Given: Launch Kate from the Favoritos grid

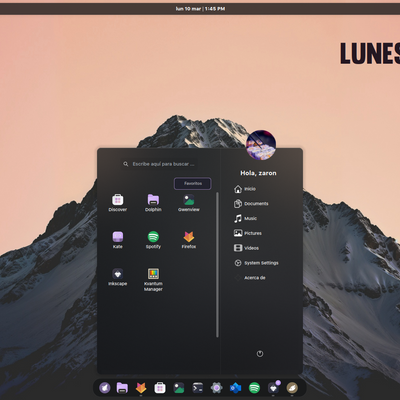Looking at the screenshot, I should 117,240.
